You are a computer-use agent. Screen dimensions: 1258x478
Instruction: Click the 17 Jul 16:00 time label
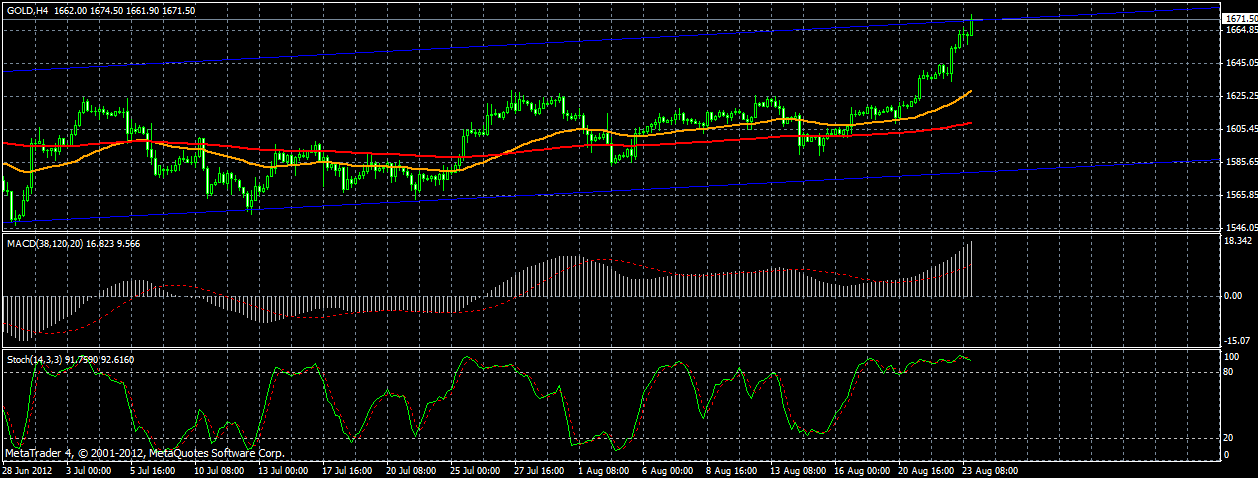point(346,468)
